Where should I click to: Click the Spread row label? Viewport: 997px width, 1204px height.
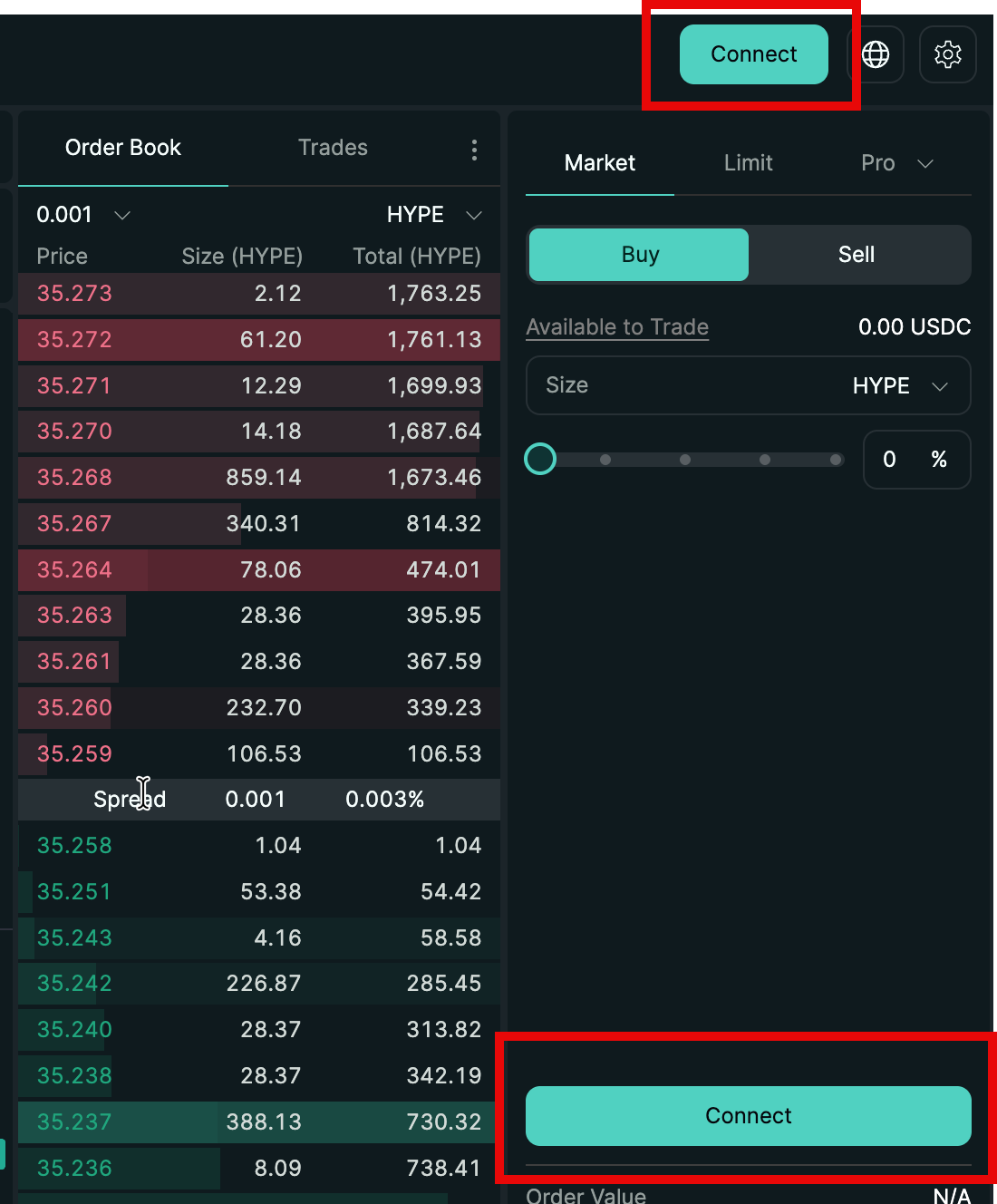[130, 800]
